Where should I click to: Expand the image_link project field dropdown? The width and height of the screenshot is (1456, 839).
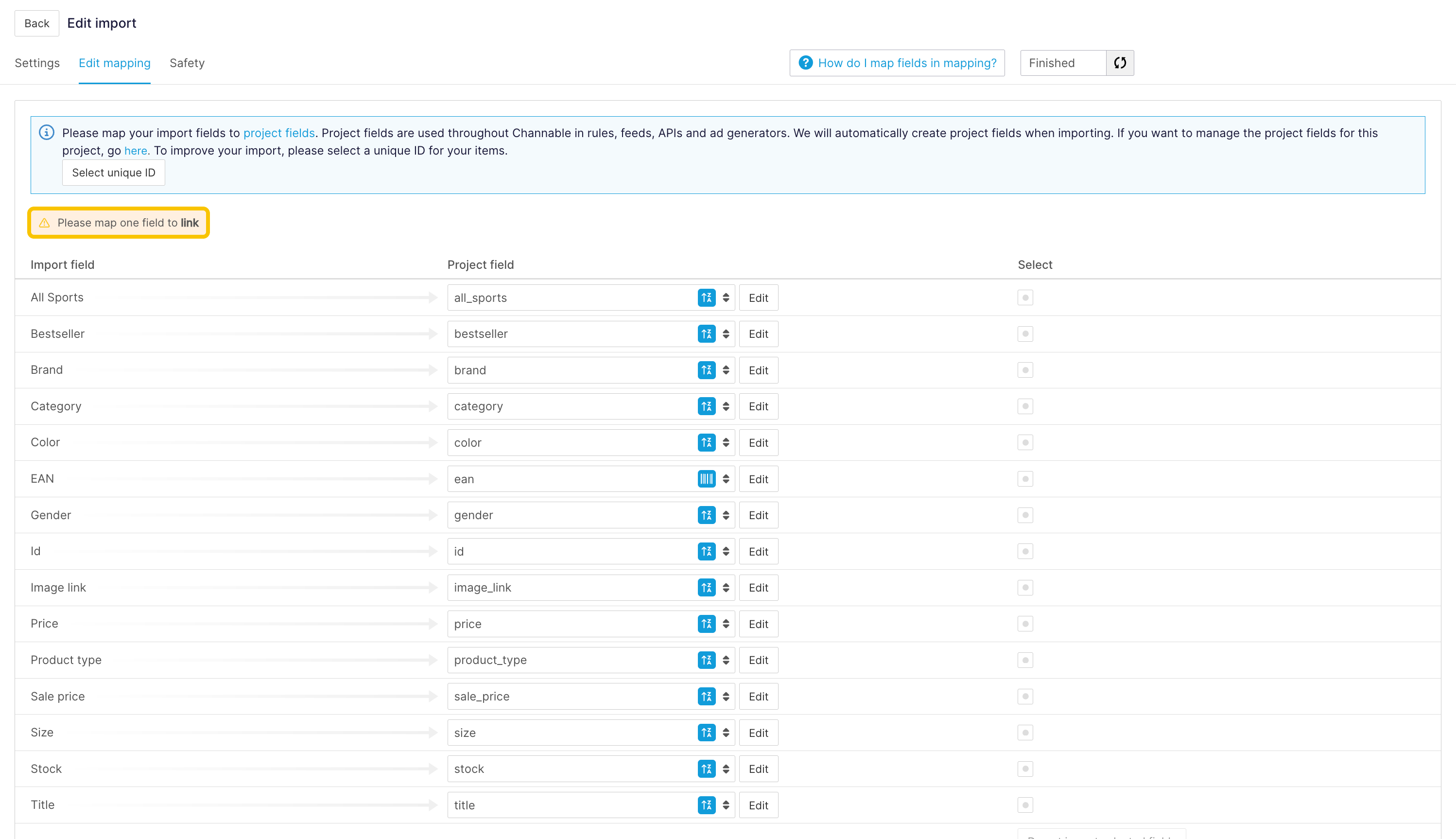[x=726, y=588]
